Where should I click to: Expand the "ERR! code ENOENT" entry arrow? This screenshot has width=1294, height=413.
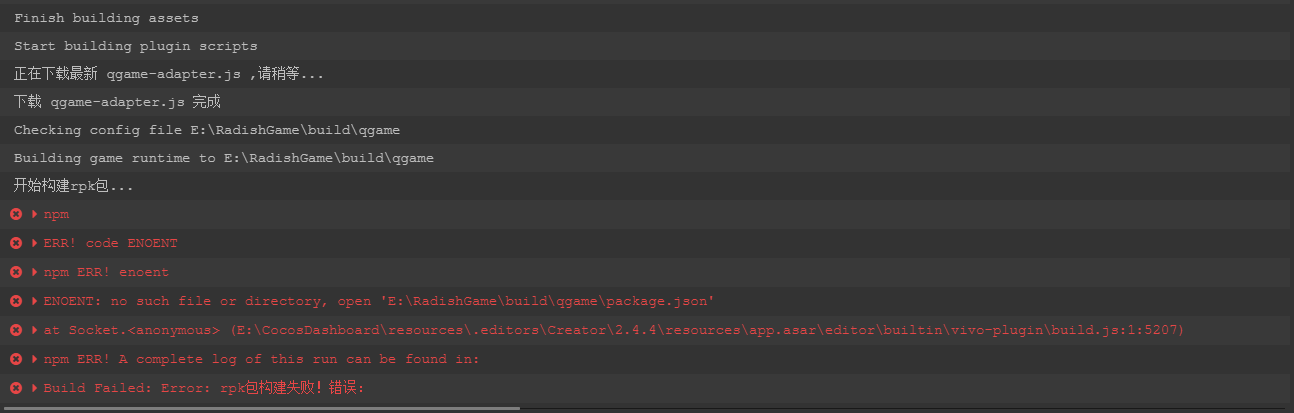[x=35, y=243]
